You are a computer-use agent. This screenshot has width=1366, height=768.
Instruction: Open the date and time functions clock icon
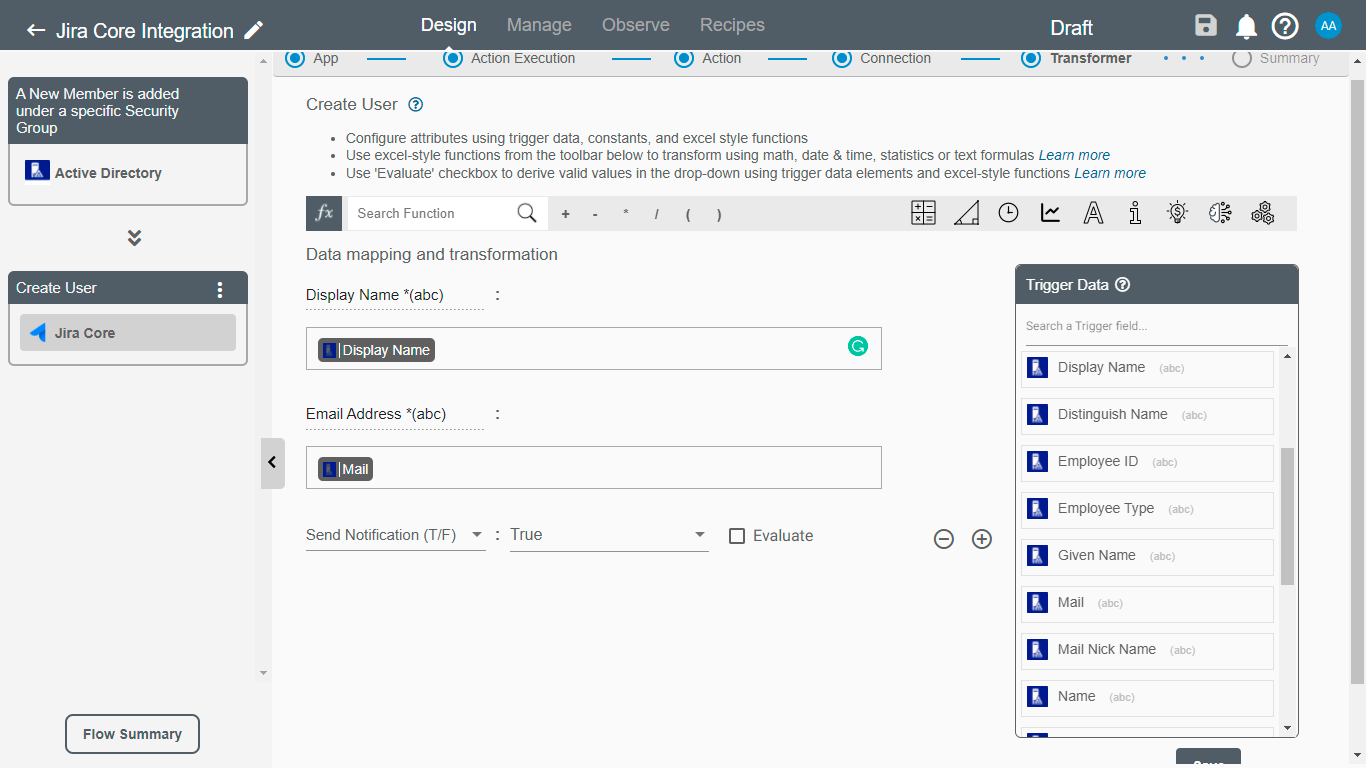[x=1008, y=213]
